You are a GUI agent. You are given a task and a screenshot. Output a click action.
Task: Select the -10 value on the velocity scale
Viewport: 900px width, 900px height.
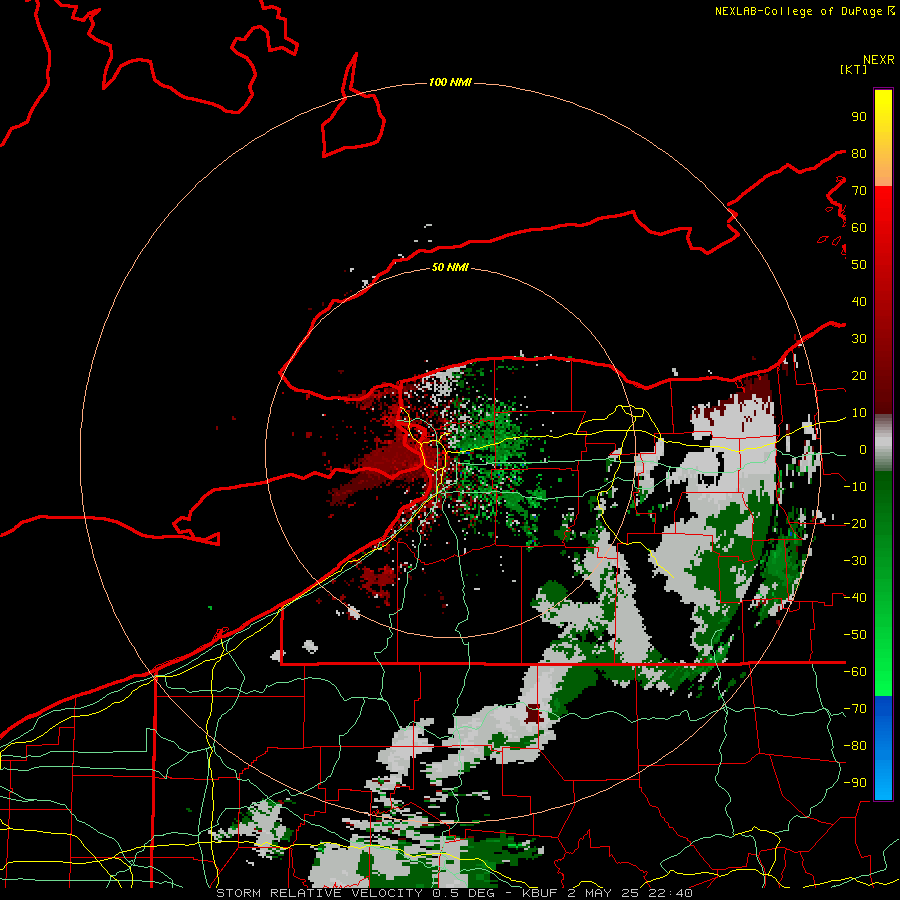pos(855,487)
